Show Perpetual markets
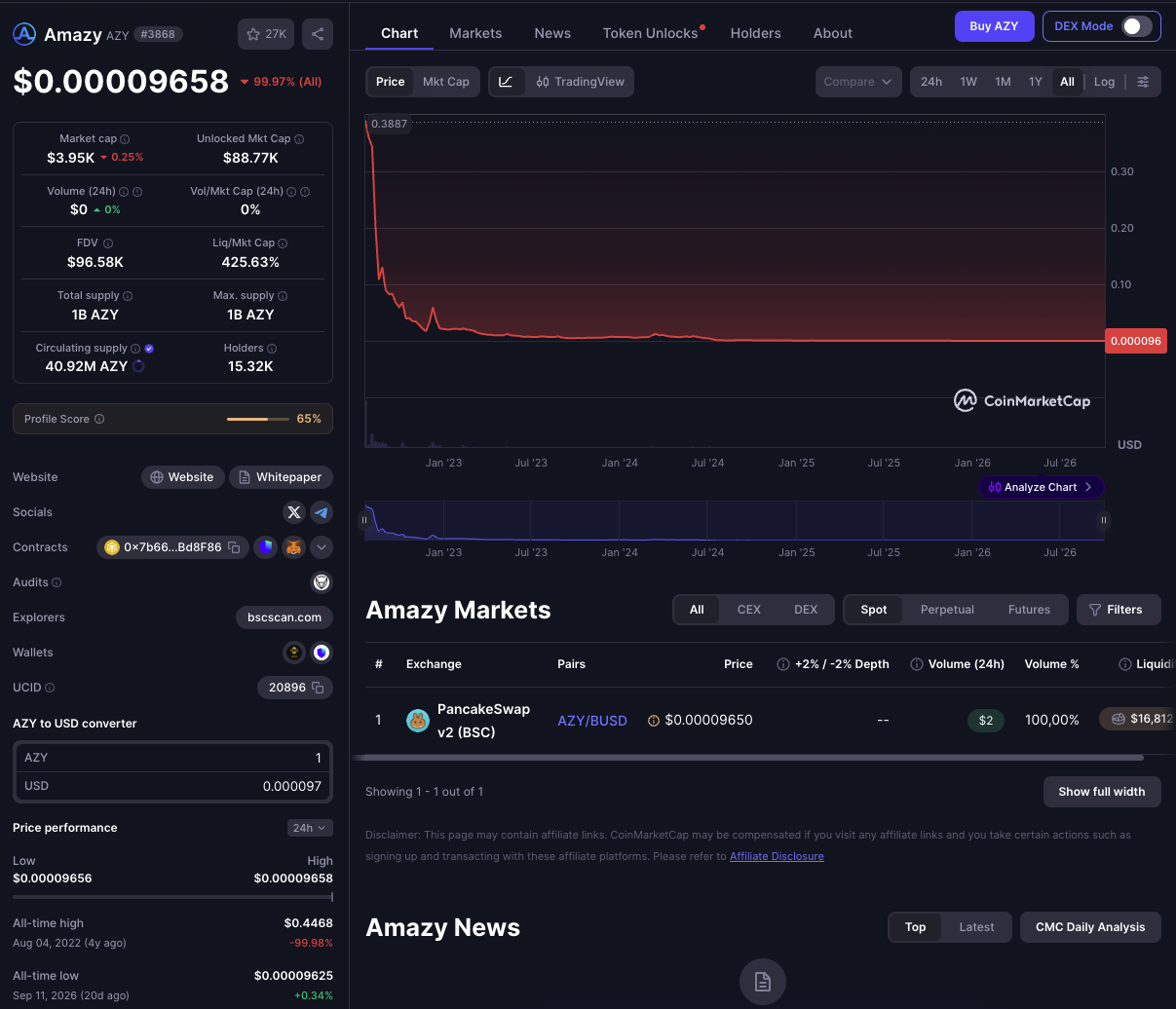Viewport: 1176px width, 1009px height. click(947, 610)
